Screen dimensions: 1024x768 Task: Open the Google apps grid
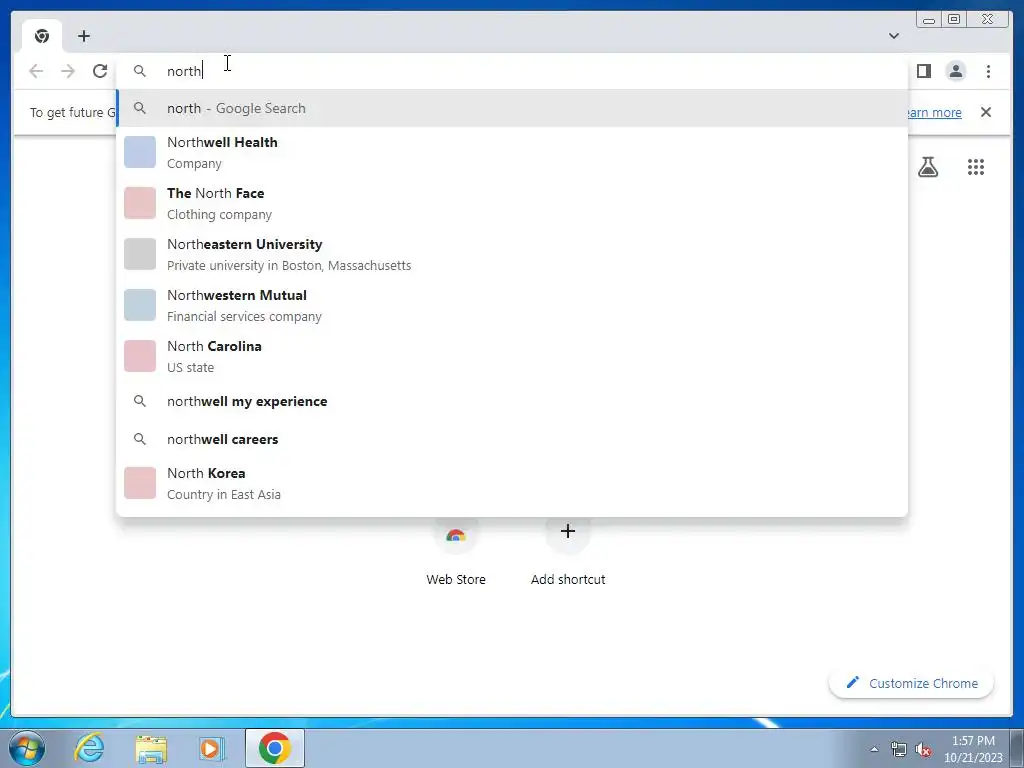(976, 167)
